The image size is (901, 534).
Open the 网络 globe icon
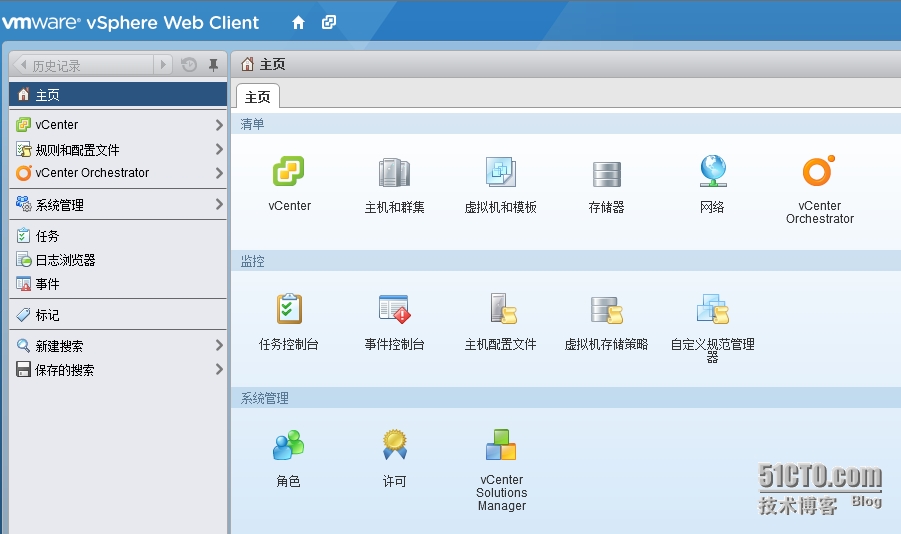(713, 171)
